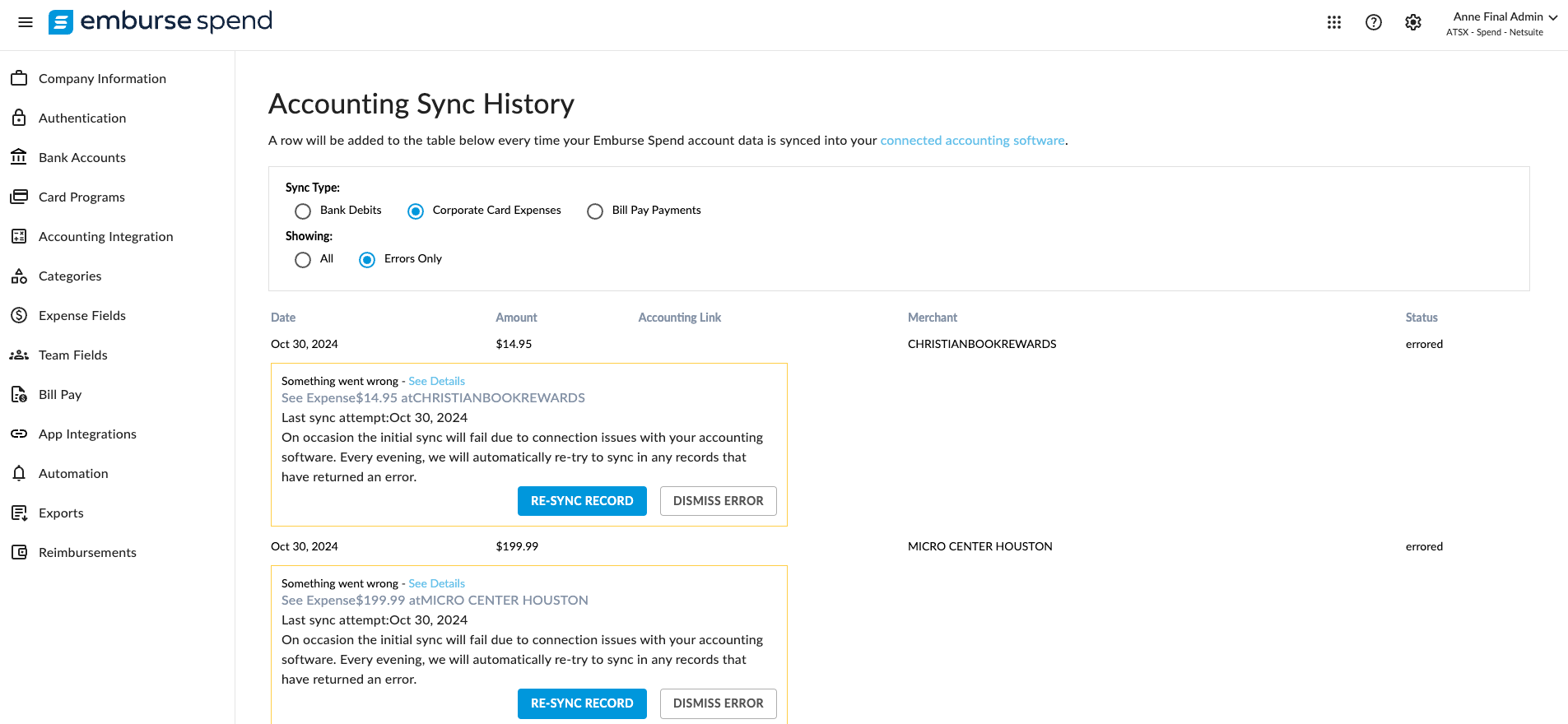Navigate to Bill Pay
This screenshot has height=724, width=1568.
[x=60, y=394]
